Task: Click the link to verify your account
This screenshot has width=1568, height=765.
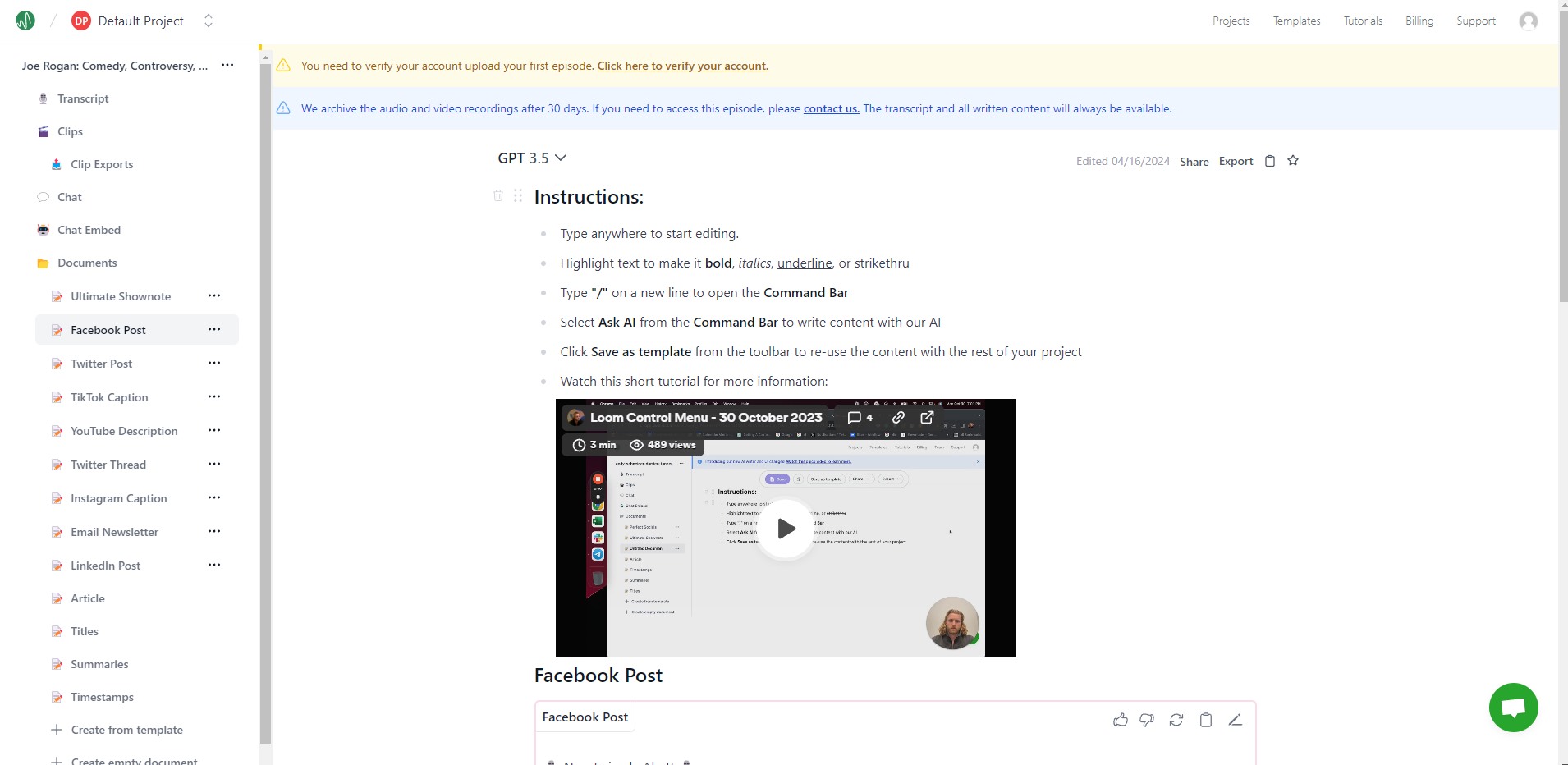Action: click(x=683, y=66)
